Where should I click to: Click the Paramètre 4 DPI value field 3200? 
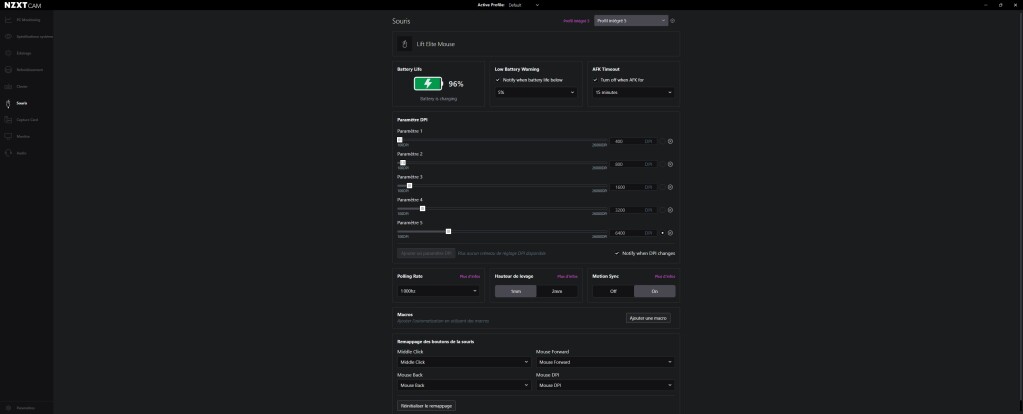(x=633, y=210)
